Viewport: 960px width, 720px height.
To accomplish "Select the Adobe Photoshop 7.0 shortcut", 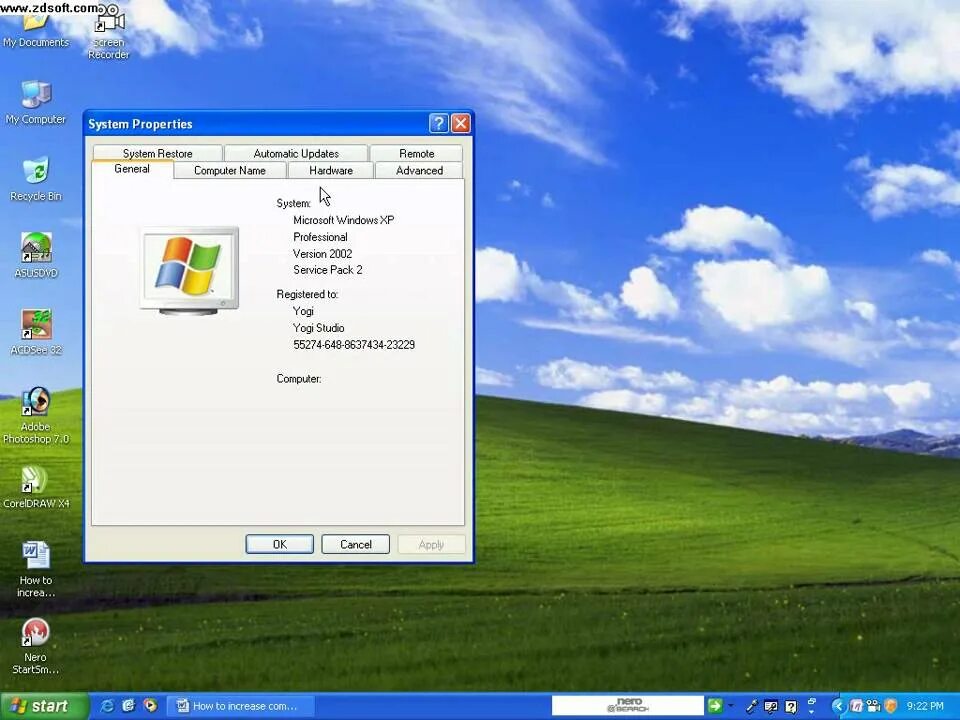I will click(x=36, y=416).
